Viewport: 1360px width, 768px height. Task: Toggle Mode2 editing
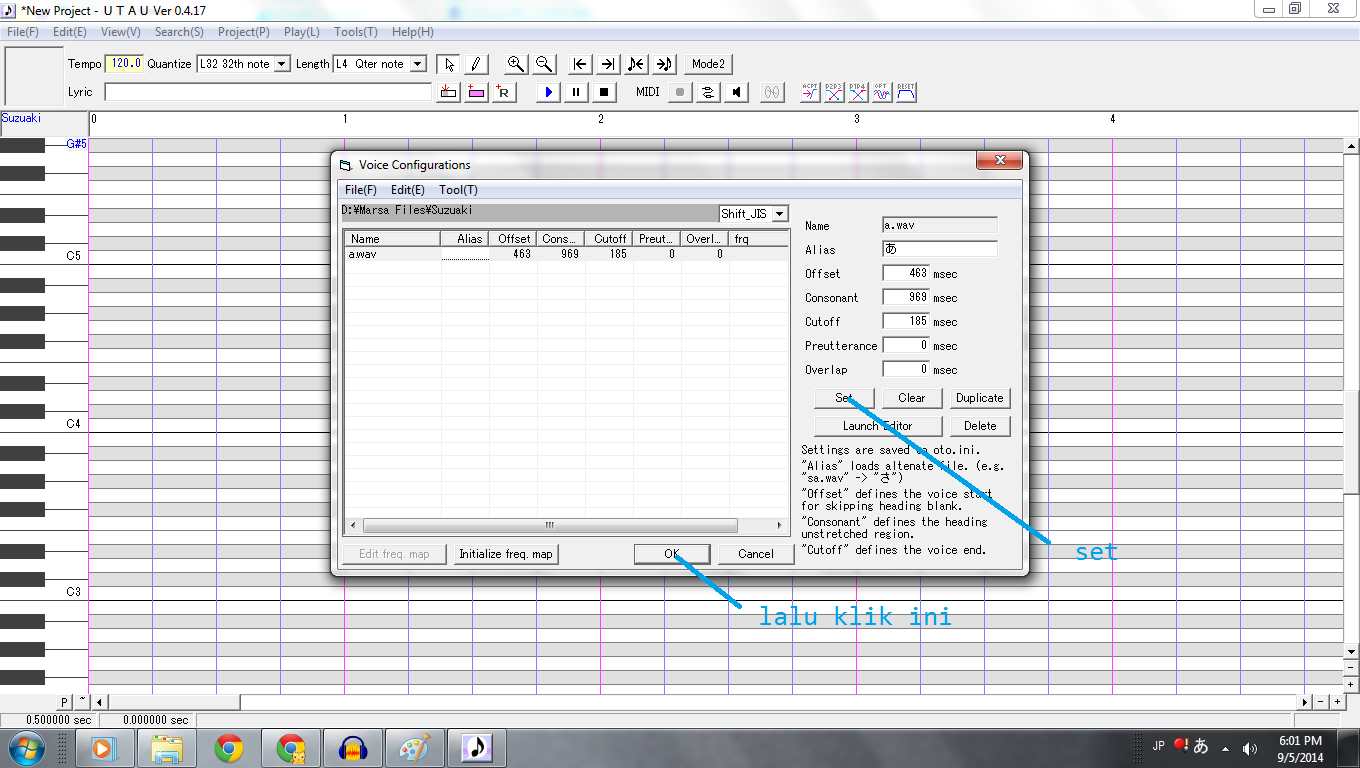(x=708, y=63)
